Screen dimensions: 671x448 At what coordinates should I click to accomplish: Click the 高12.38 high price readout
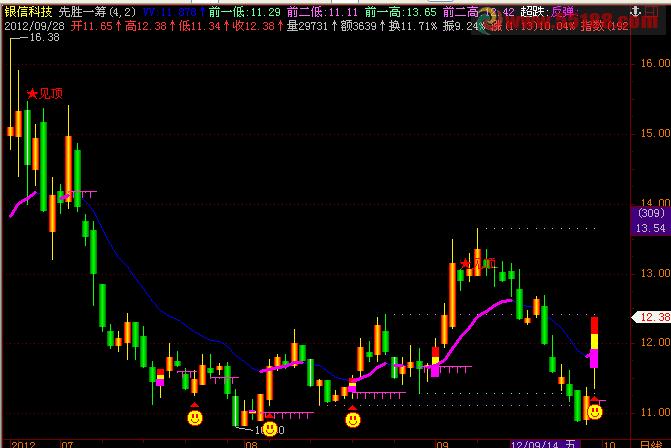(x=151, y=26)
